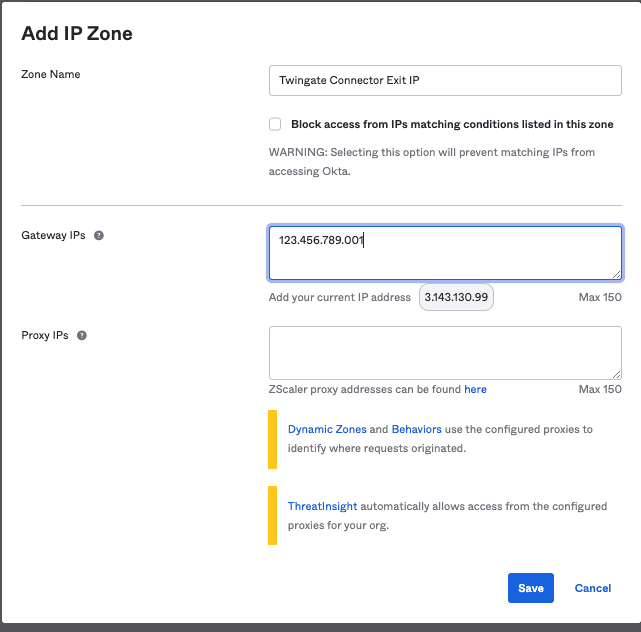Add current IP address 3.143.130.99
The width and height of the screenshot is (641, 632).
pos(456,298)
